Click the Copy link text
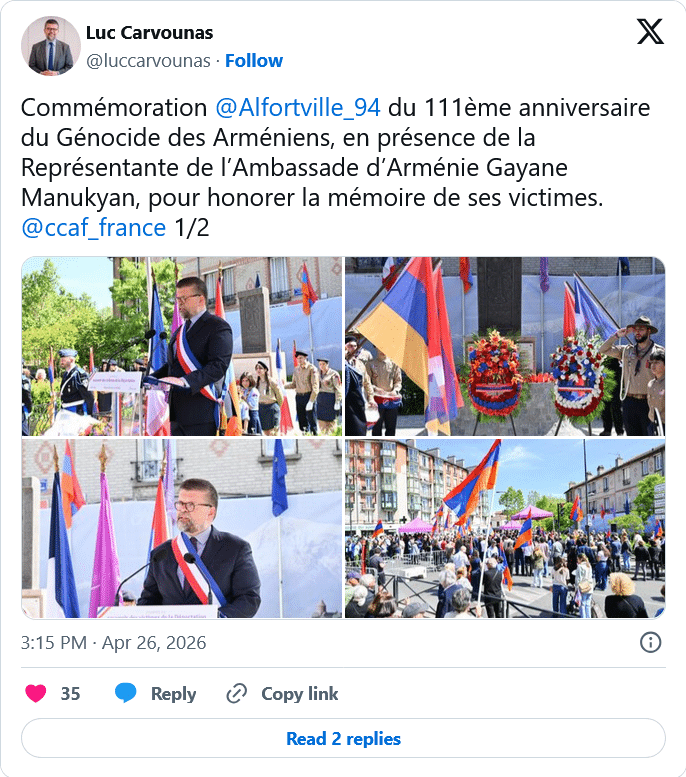The height and width of the screenshot is (777, 686). [299, 693]
